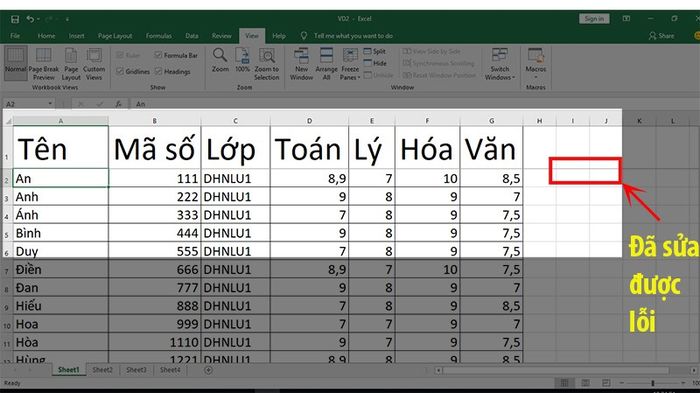
Task: Click the zoom out minus button
Action: 621,383
